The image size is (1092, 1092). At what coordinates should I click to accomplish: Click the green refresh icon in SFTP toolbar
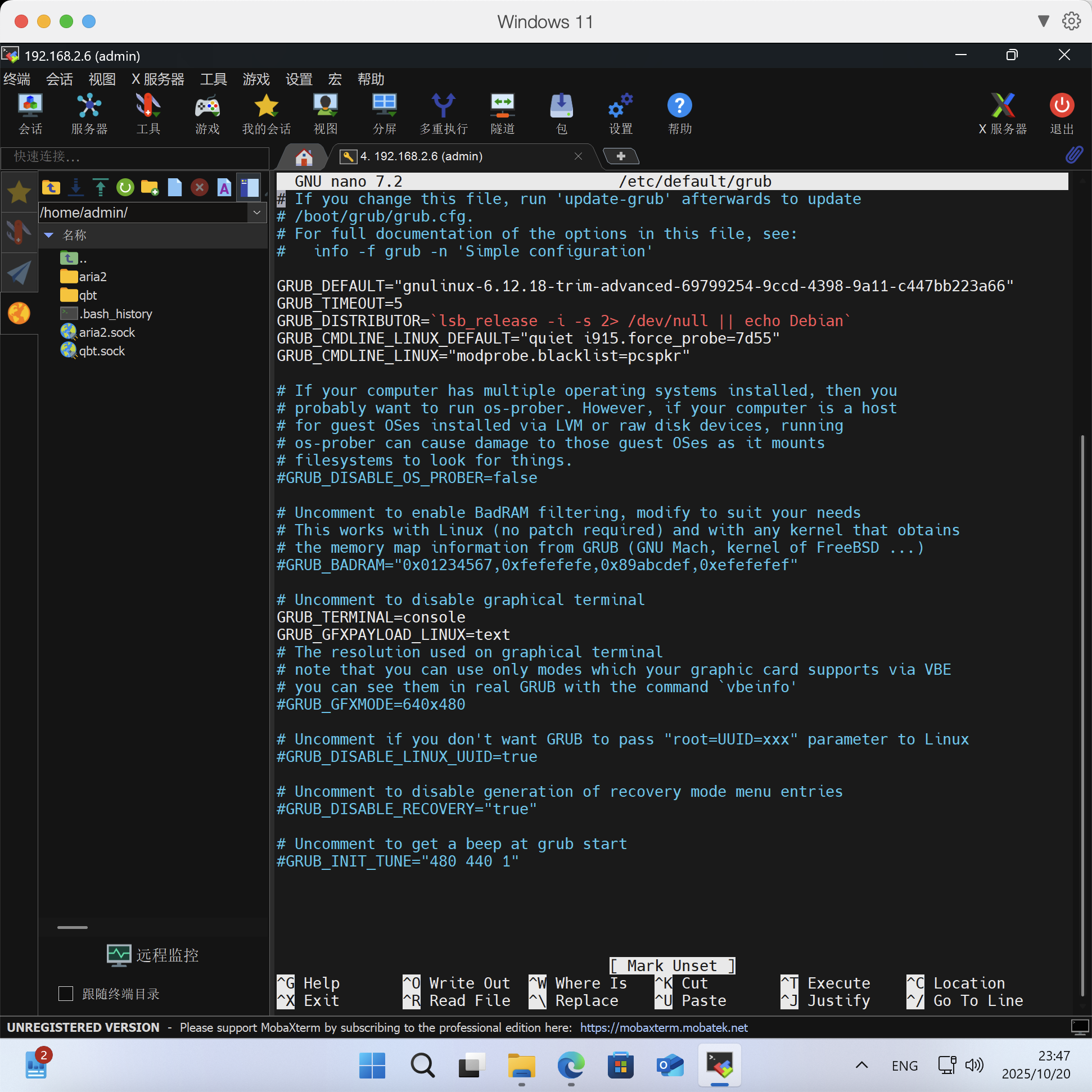click(125, 187)
